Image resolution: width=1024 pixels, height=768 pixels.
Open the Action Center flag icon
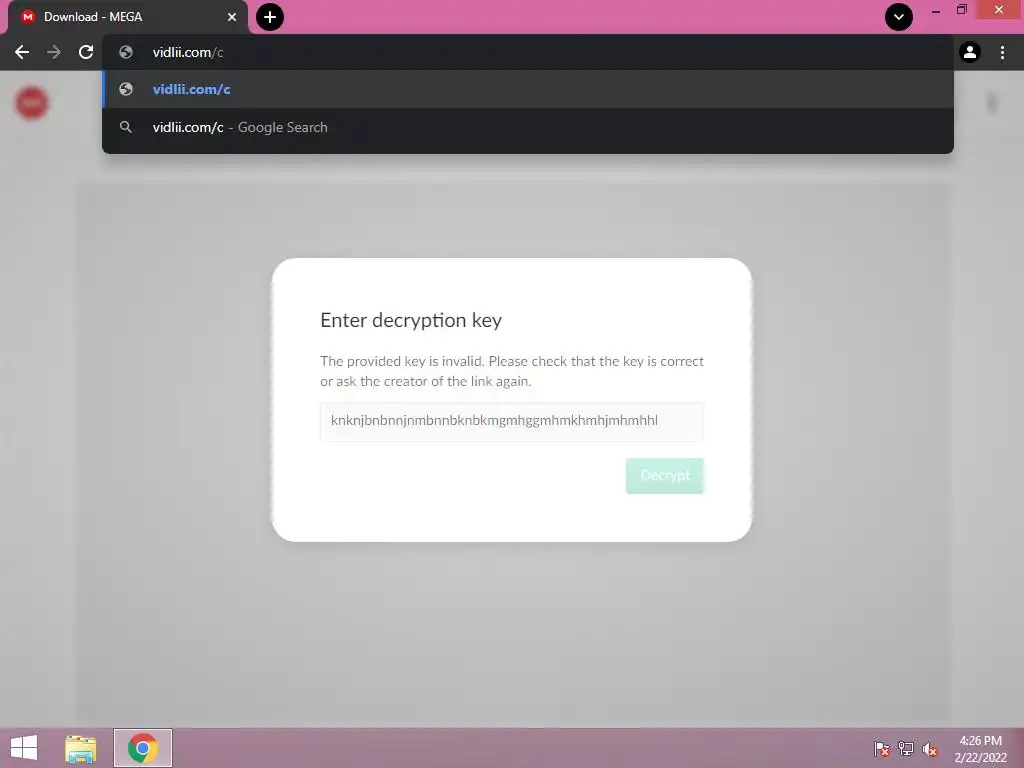pyautogui.click(x=882, y=748)
